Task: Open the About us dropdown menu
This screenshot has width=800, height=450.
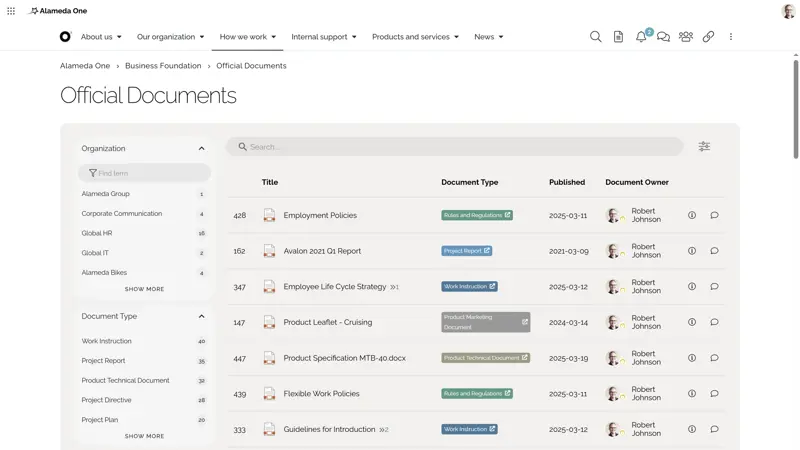Action: (x=101, y=37)
